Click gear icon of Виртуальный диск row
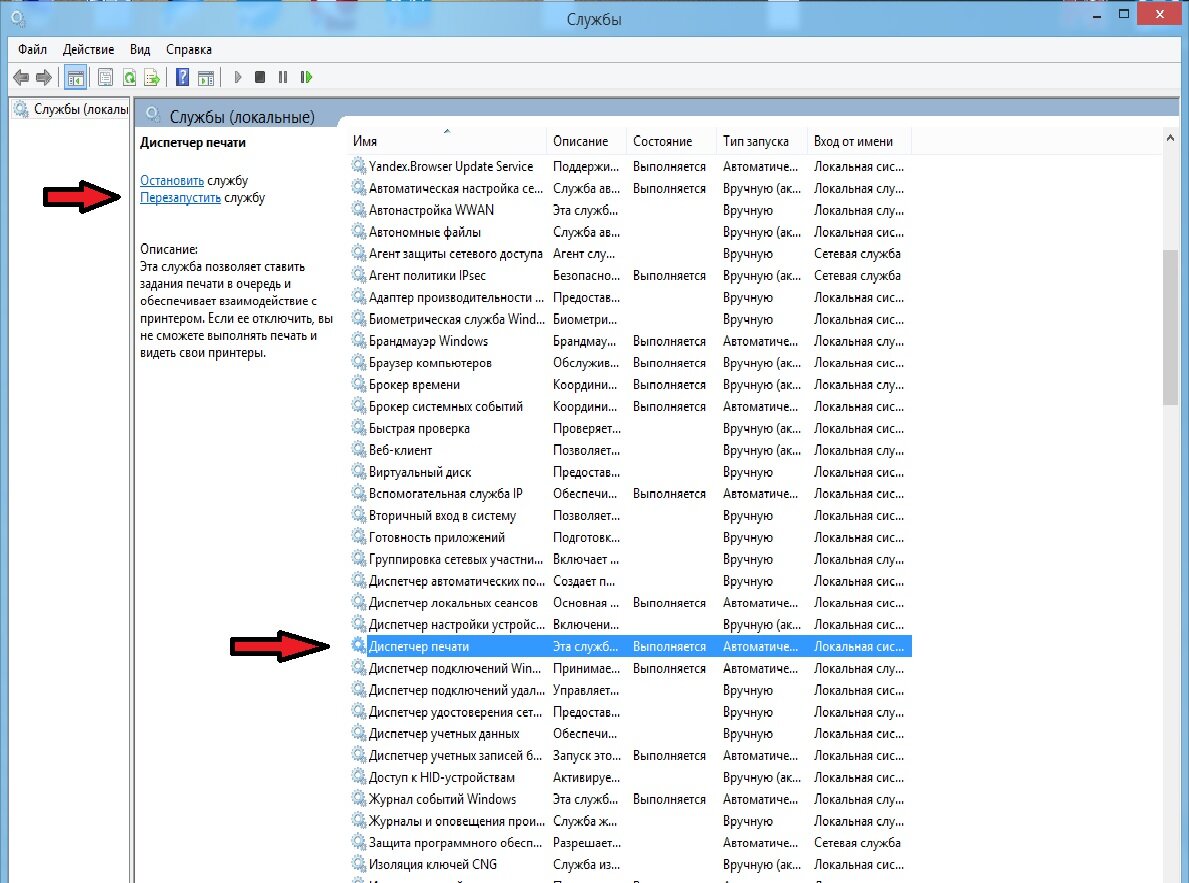This screenshot has width=1189, height=883. click(x=359, y=472)
